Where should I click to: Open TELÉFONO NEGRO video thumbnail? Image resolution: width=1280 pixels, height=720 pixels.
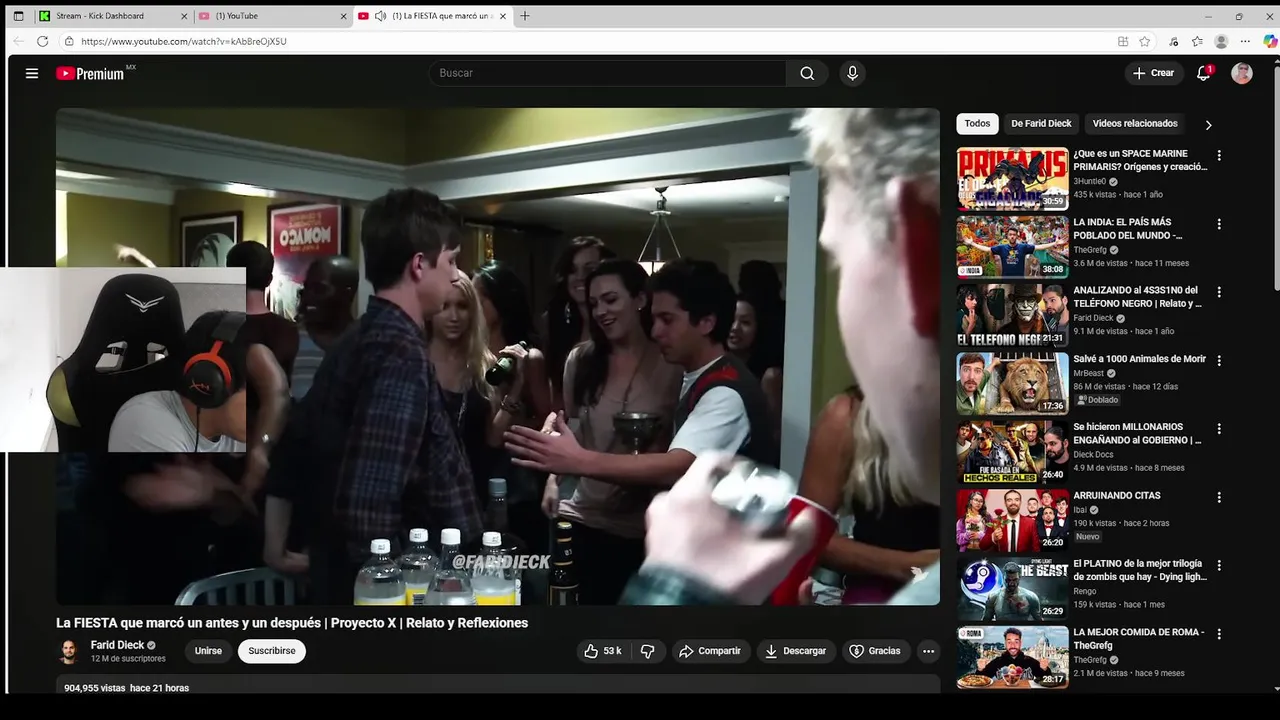pyautogui.click(x=1012, y=315)
